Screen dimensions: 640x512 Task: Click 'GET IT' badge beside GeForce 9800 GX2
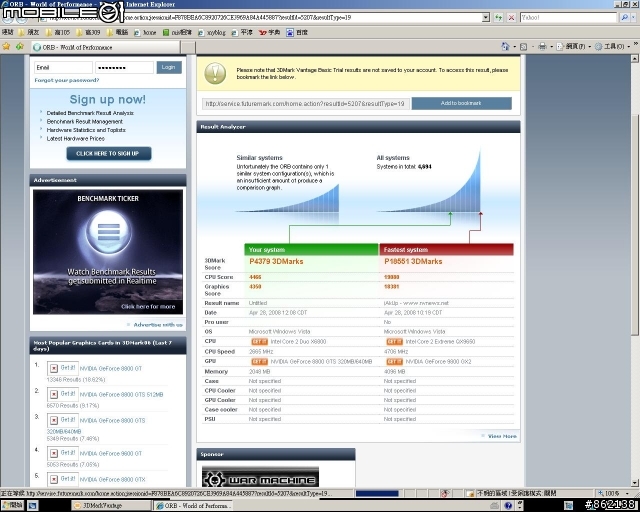tap(394, 361)
